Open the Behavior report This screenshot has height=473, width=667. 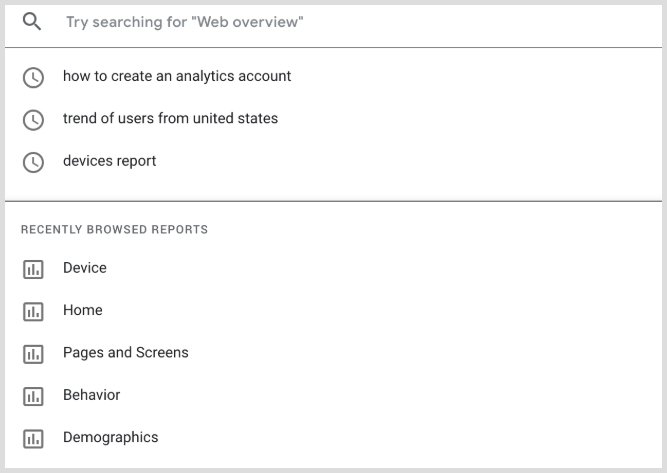coord(91,395)
